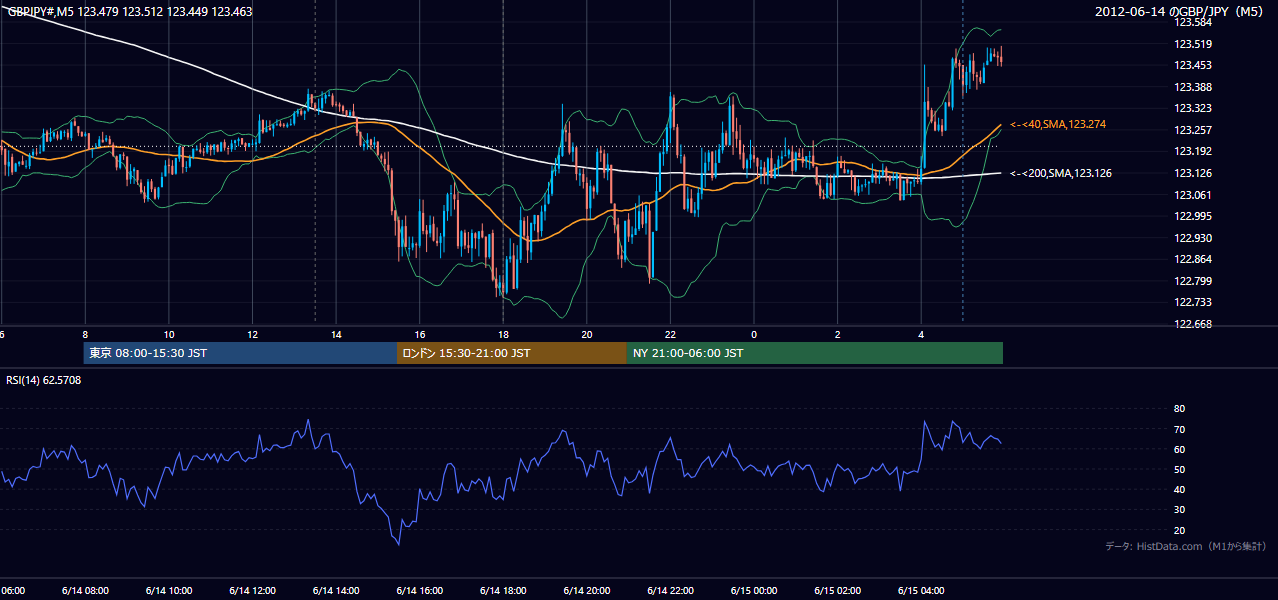
Task: Click the bottom date label 6/14 22:00
Action: click(x=670, y=591)
